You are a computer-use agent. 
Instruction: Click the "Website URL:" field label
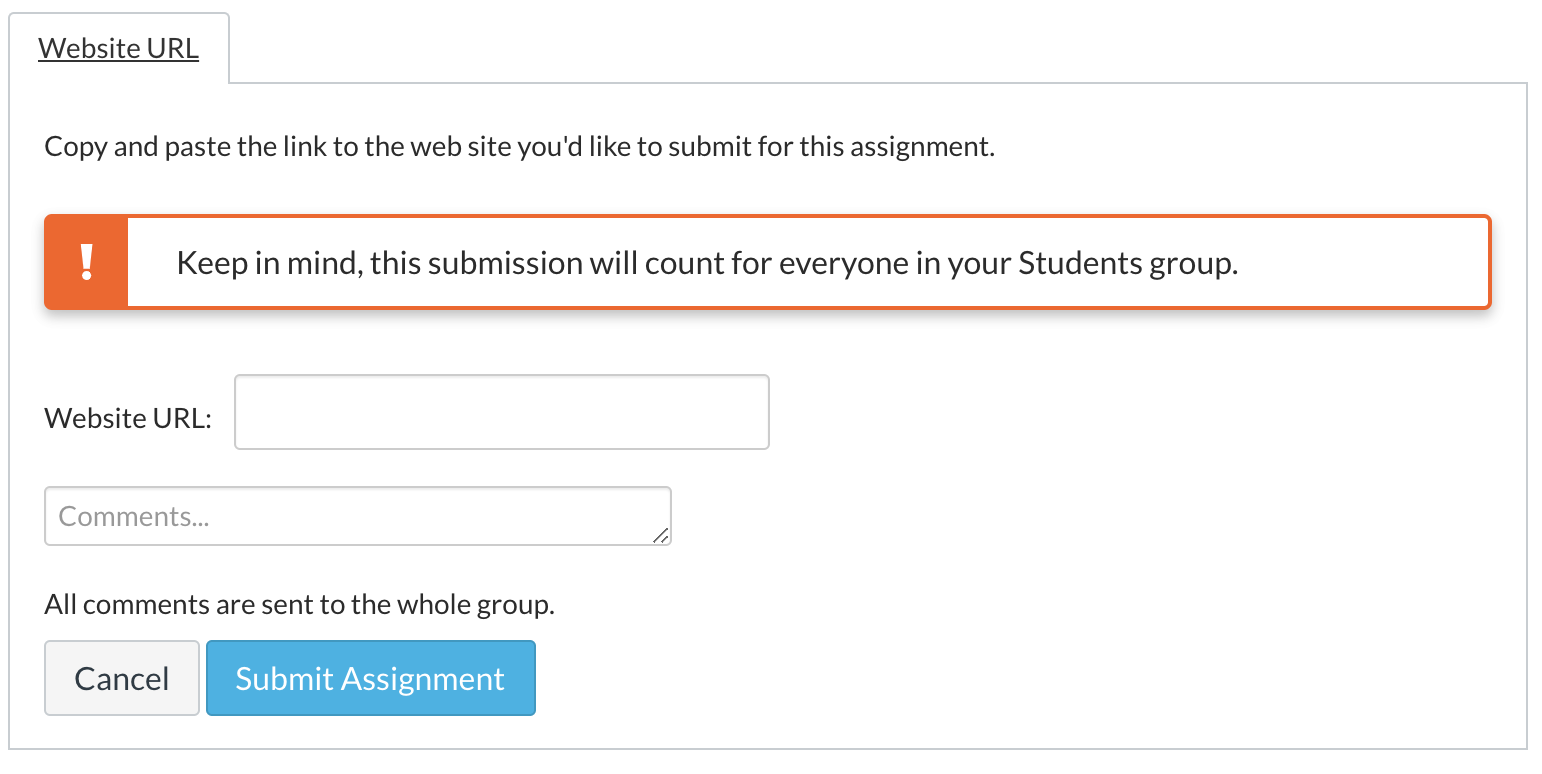coord(128,418)
